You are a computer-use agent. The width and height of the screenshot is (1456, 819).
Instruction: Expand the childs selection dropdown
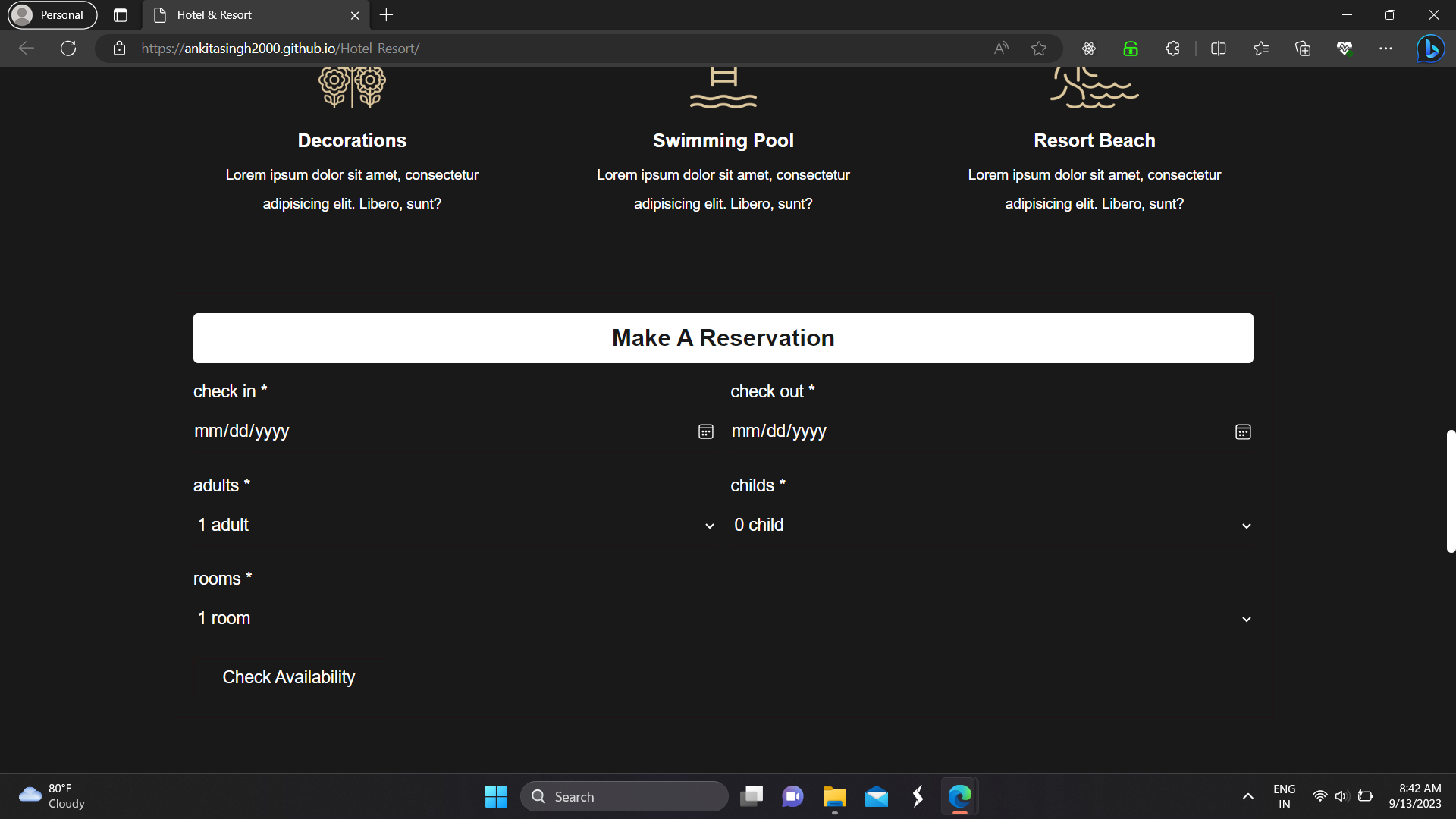point(1246,525)
